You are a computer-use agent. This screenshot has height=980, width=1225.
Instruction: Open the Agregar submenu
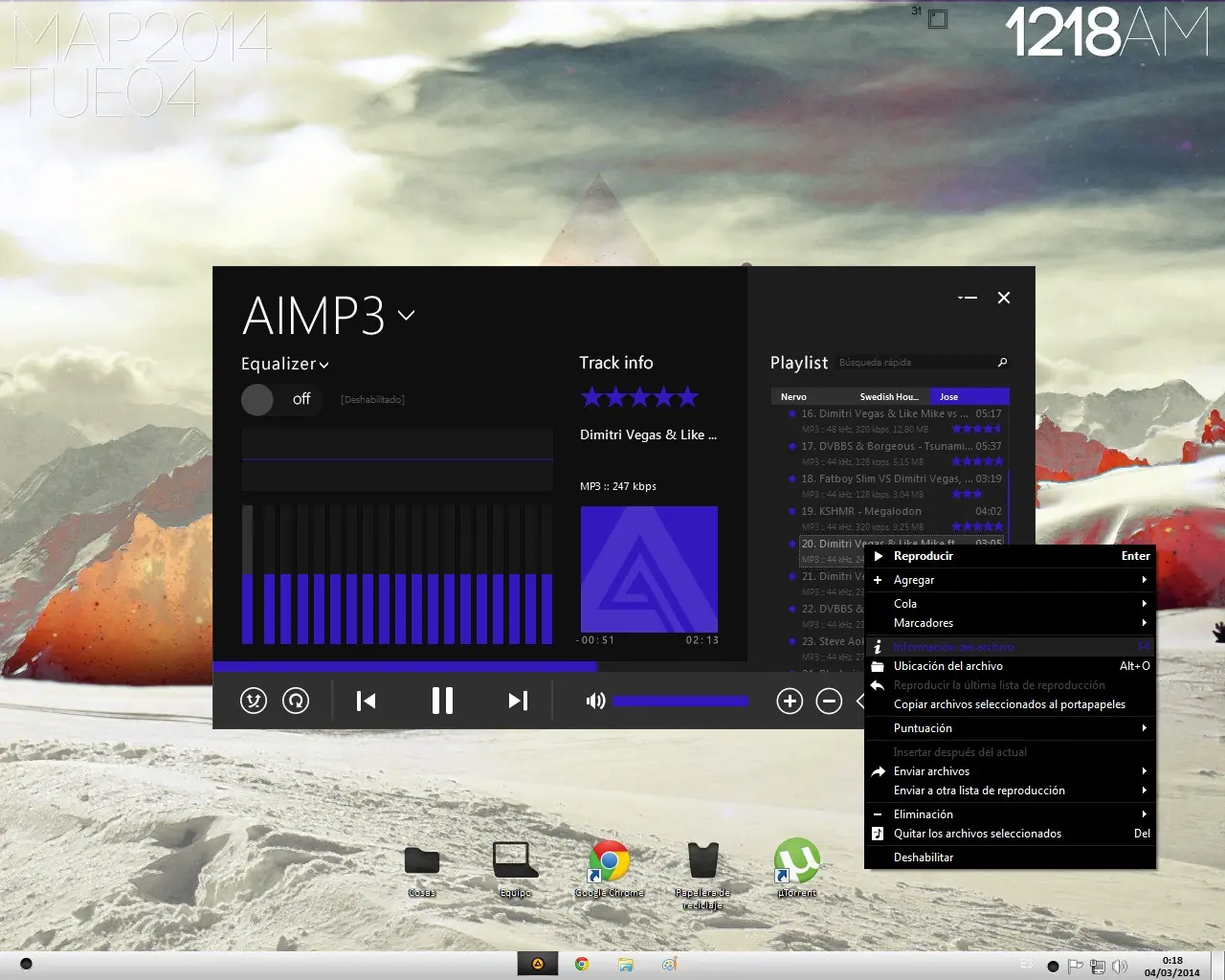coord(1011,580)
